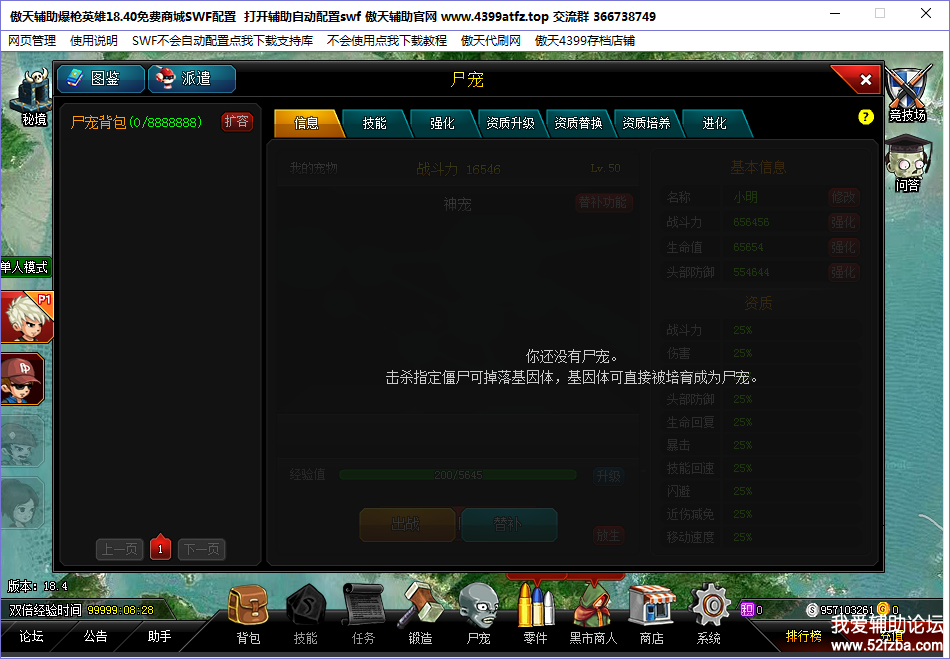
Task: Go to 下一页 next page
Action: (x=201, y=549)
